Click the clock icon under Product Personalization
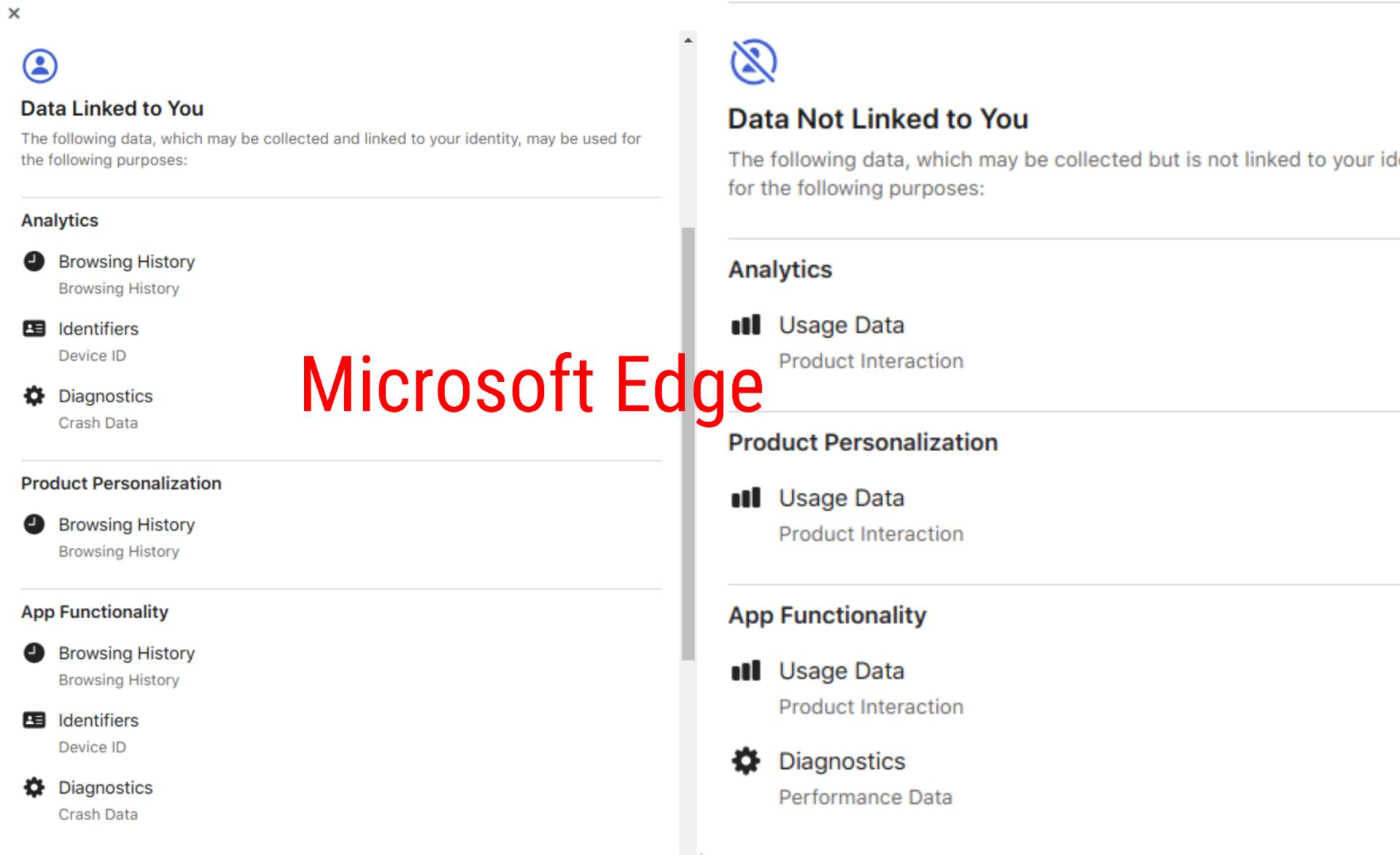 pos(32,525)
